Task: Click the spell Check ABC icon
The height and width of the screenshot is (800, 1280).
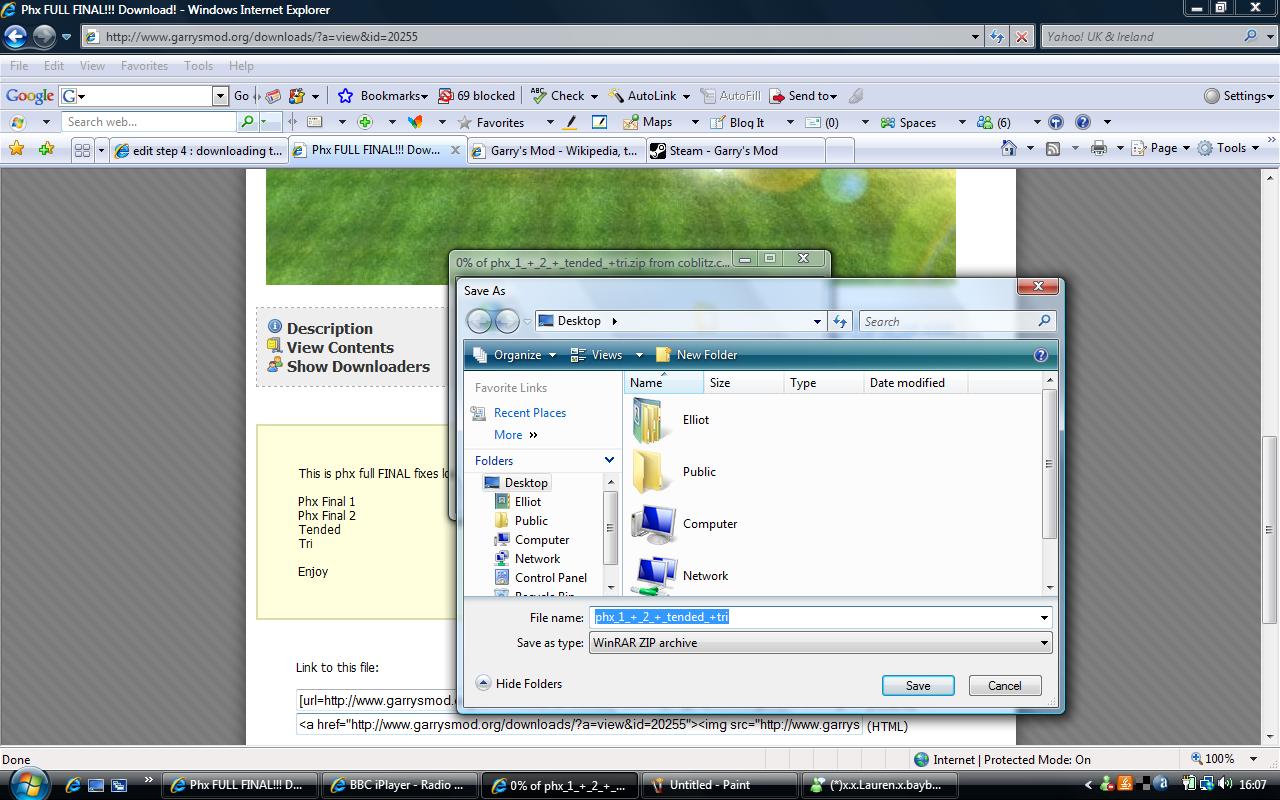Action: pyautogui.click(x=539, y=96)
